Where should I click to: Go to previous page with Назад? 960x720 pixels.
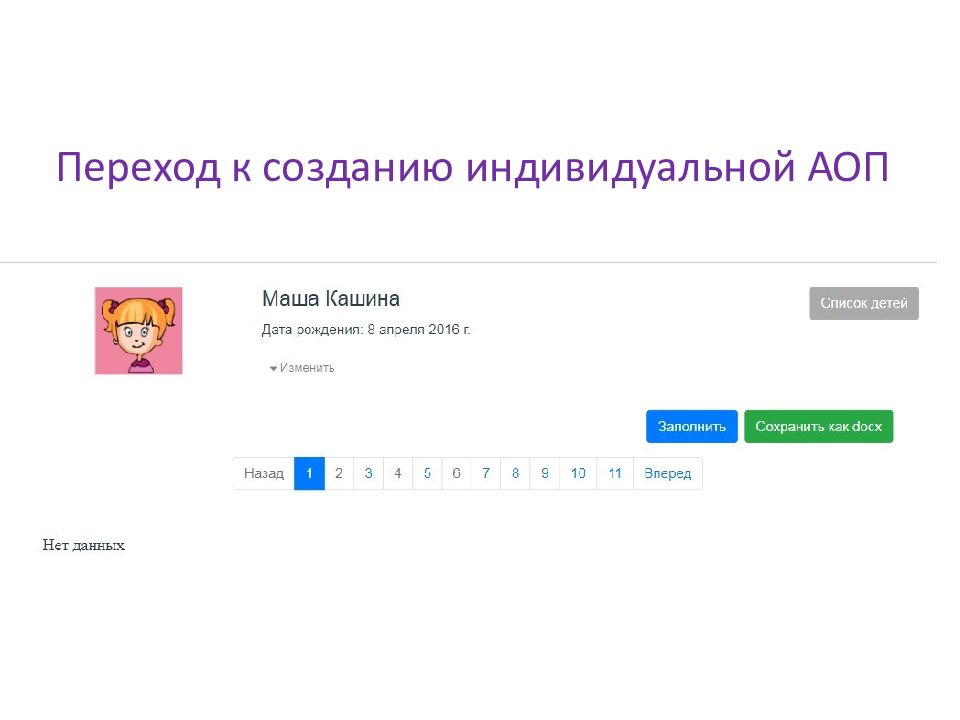[x=263, y=473]
